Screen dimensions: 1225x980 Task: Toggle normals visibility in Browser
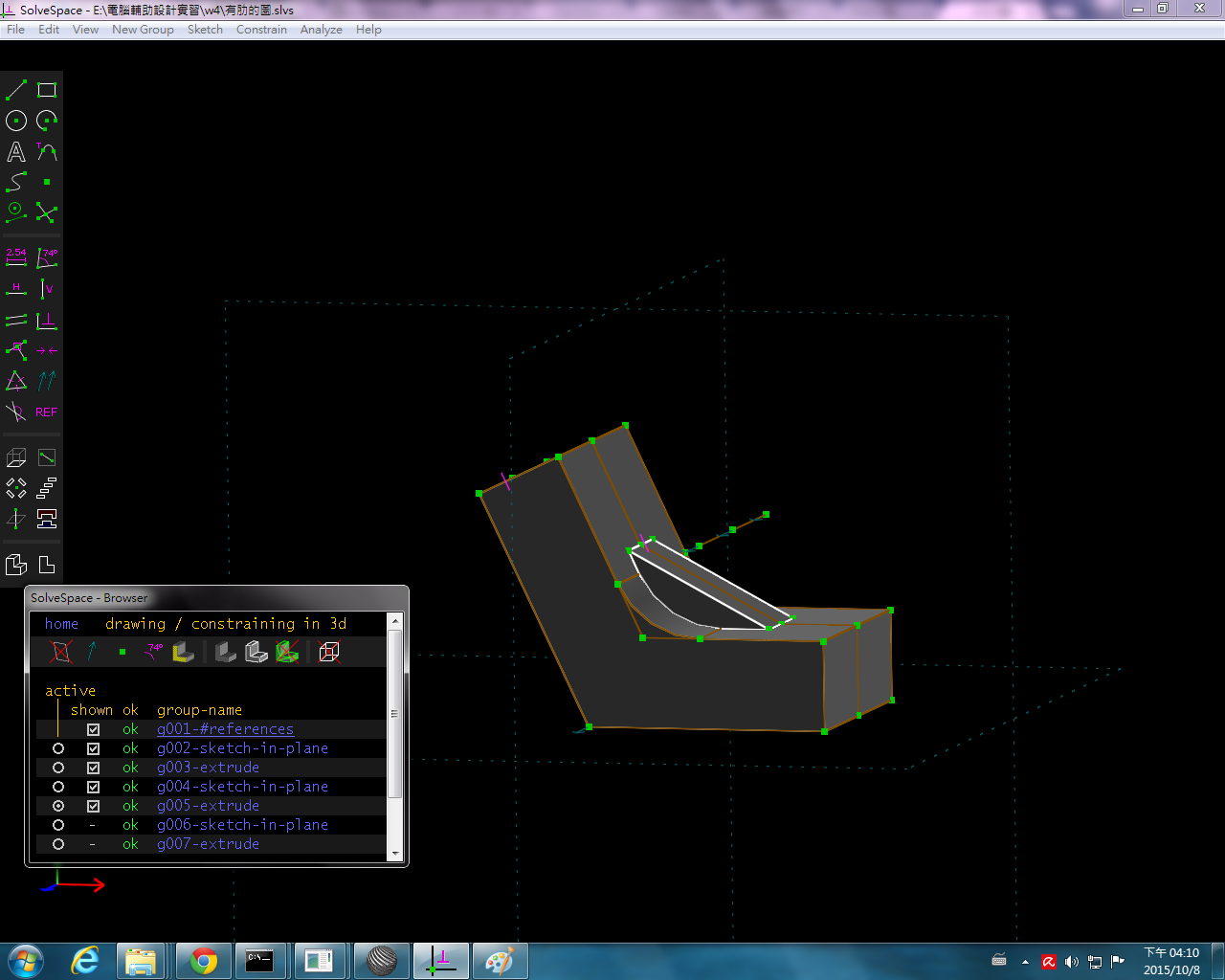pos(92,652)
